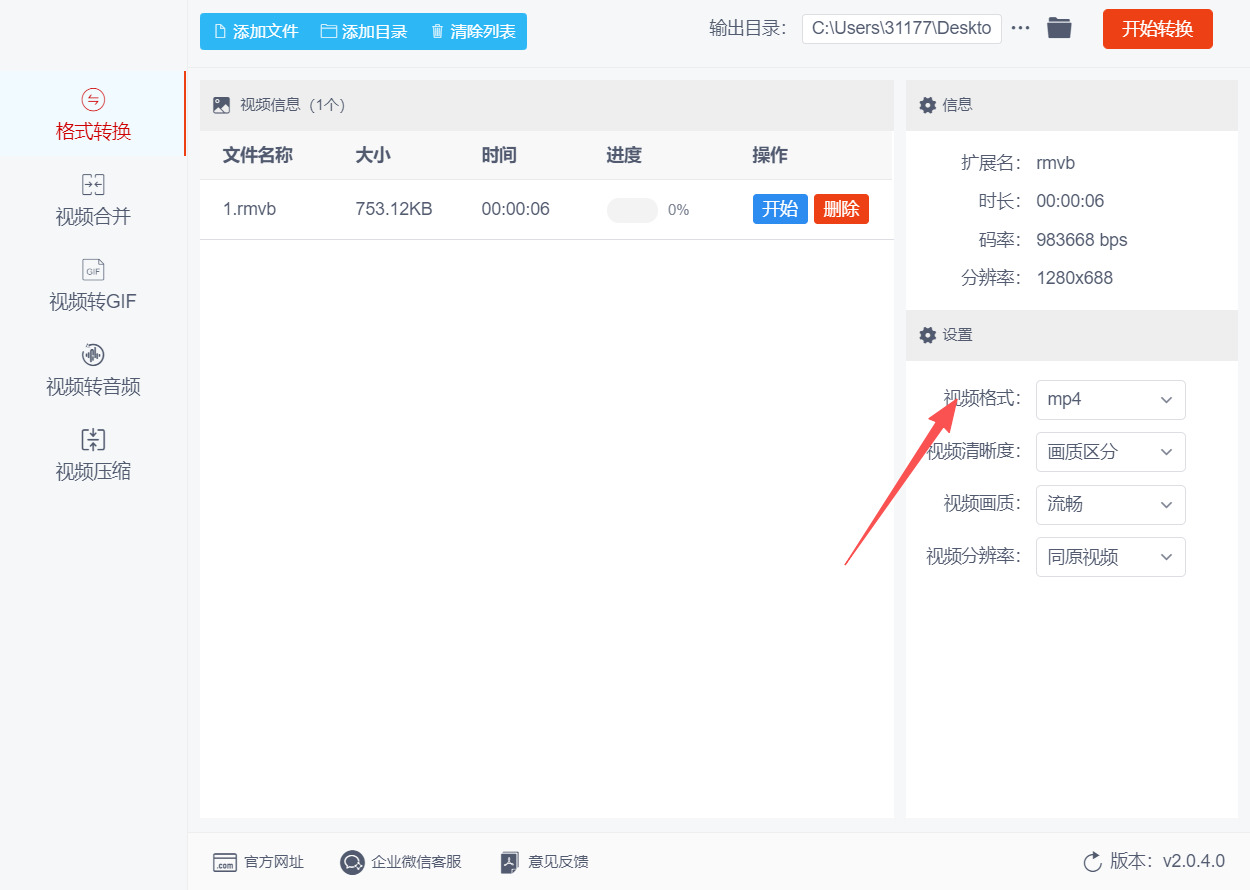Open the video clarity (视频清晰度) dropdown
Image resolution: width=1250 pixels, height=890 pixels.
1110,452
